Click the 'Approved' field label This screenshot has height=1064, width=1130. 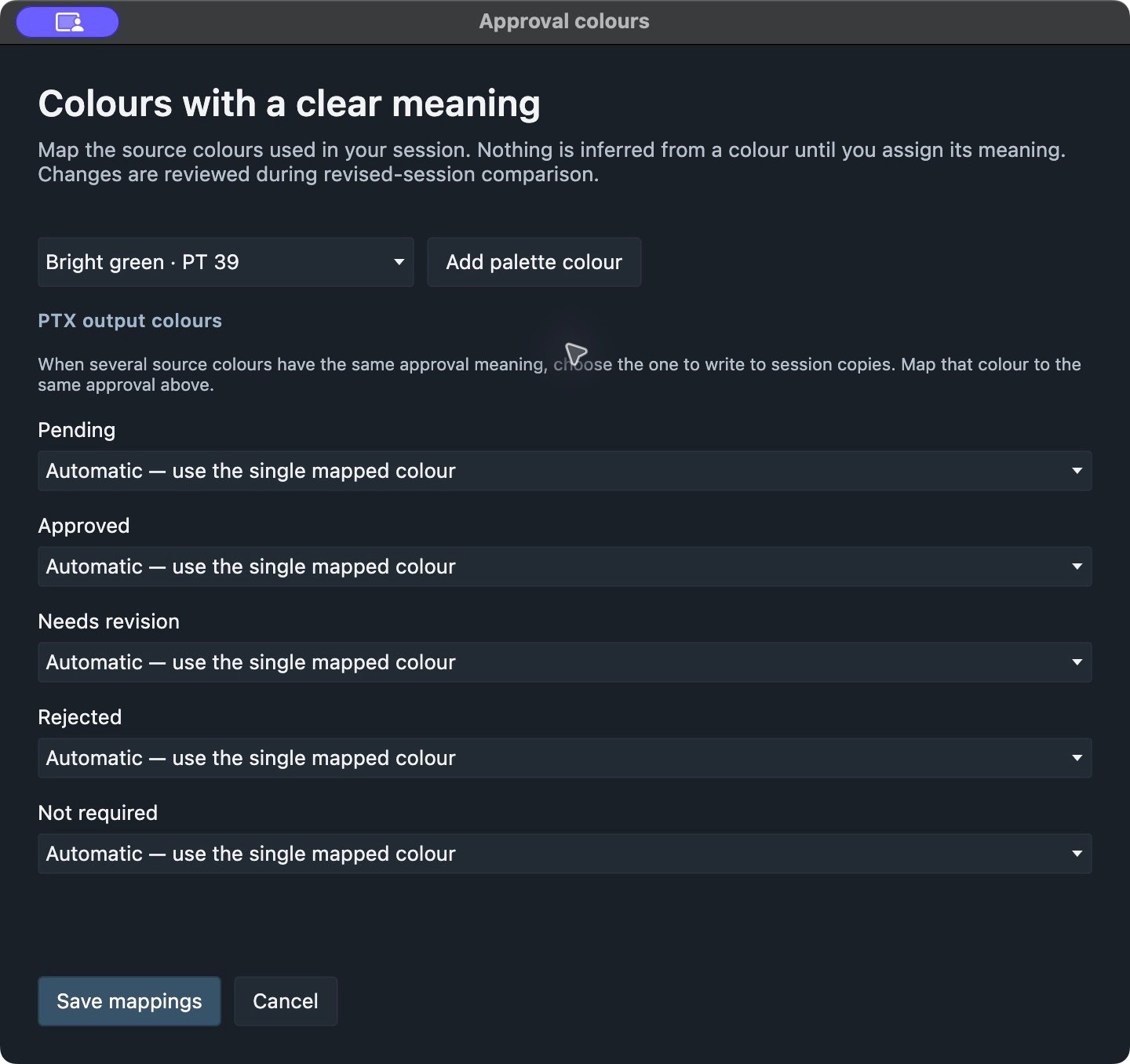[x=84, y=526]
